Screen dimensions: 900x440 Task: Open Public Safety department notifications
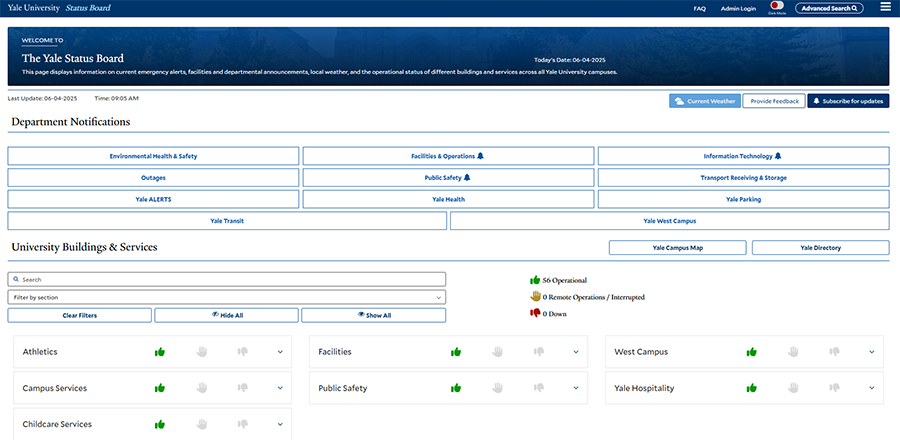tap(448, 178)
